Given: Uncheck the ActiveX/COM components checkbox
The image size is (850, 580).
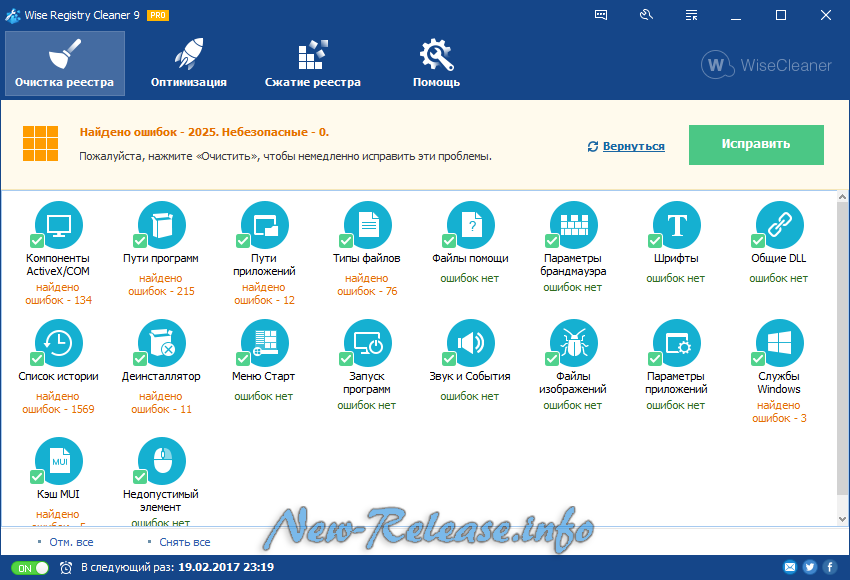Looking at the screenshot, I should click(37, 241).
